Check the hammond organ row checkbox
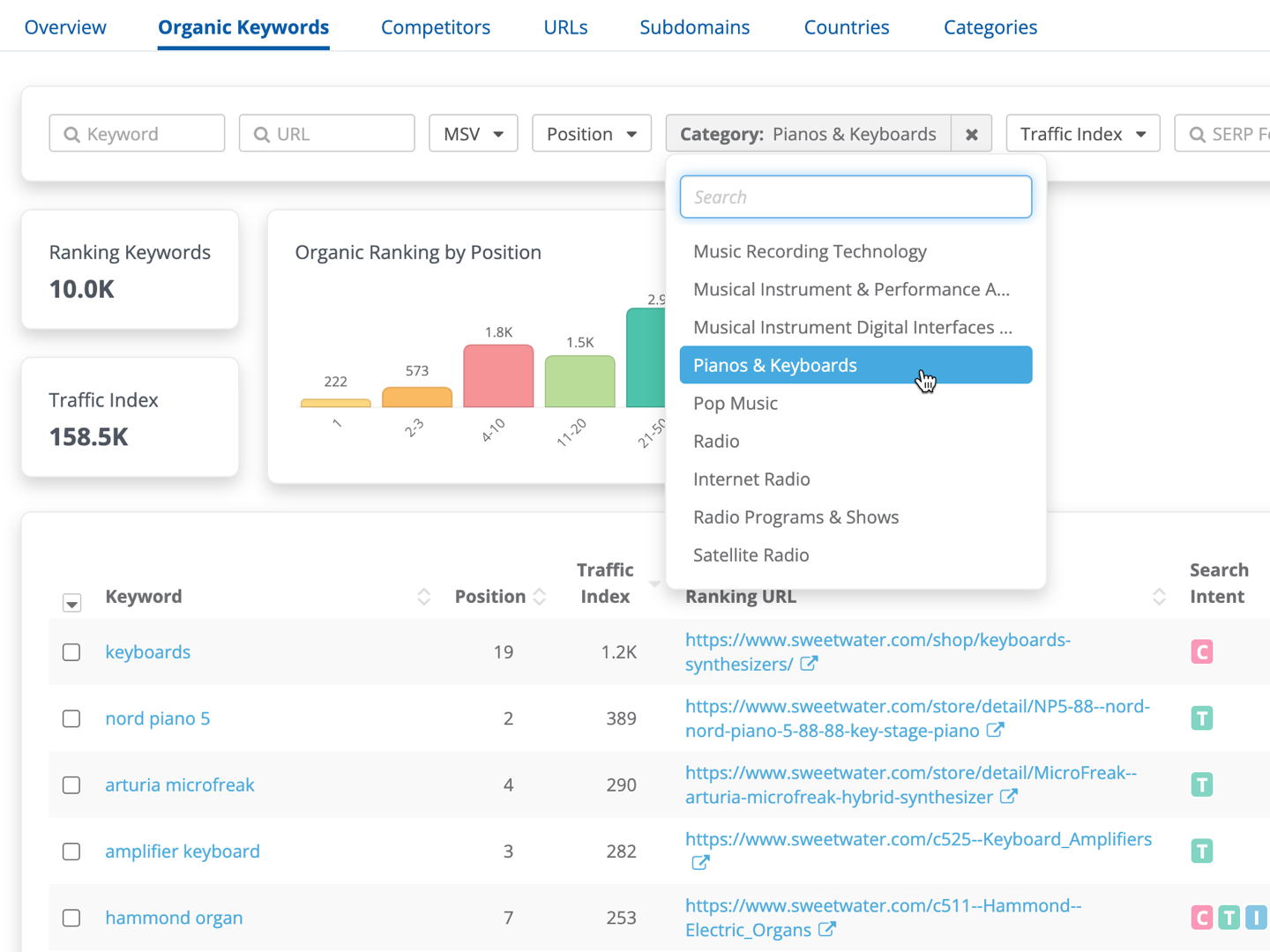The height and width of the screenshot is (952, 1270). [x=71, y=918]
